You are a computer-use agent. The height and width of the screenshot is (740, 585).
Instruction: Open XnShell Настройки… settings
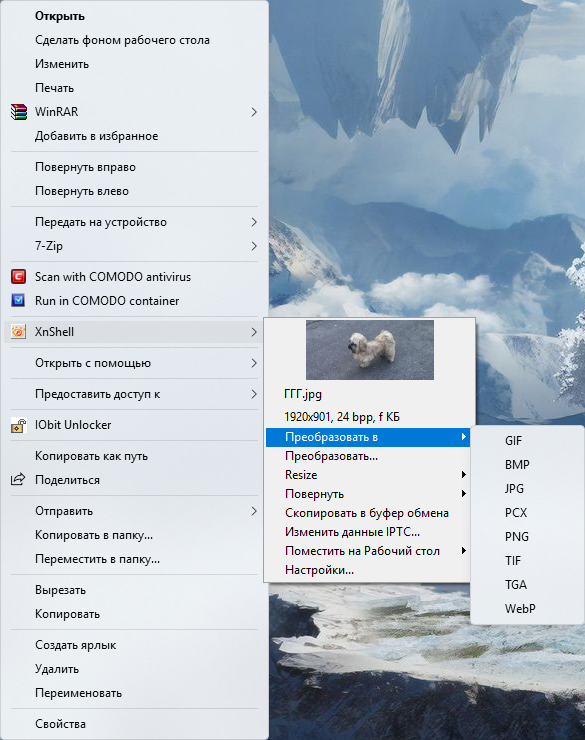coord(319,570)
